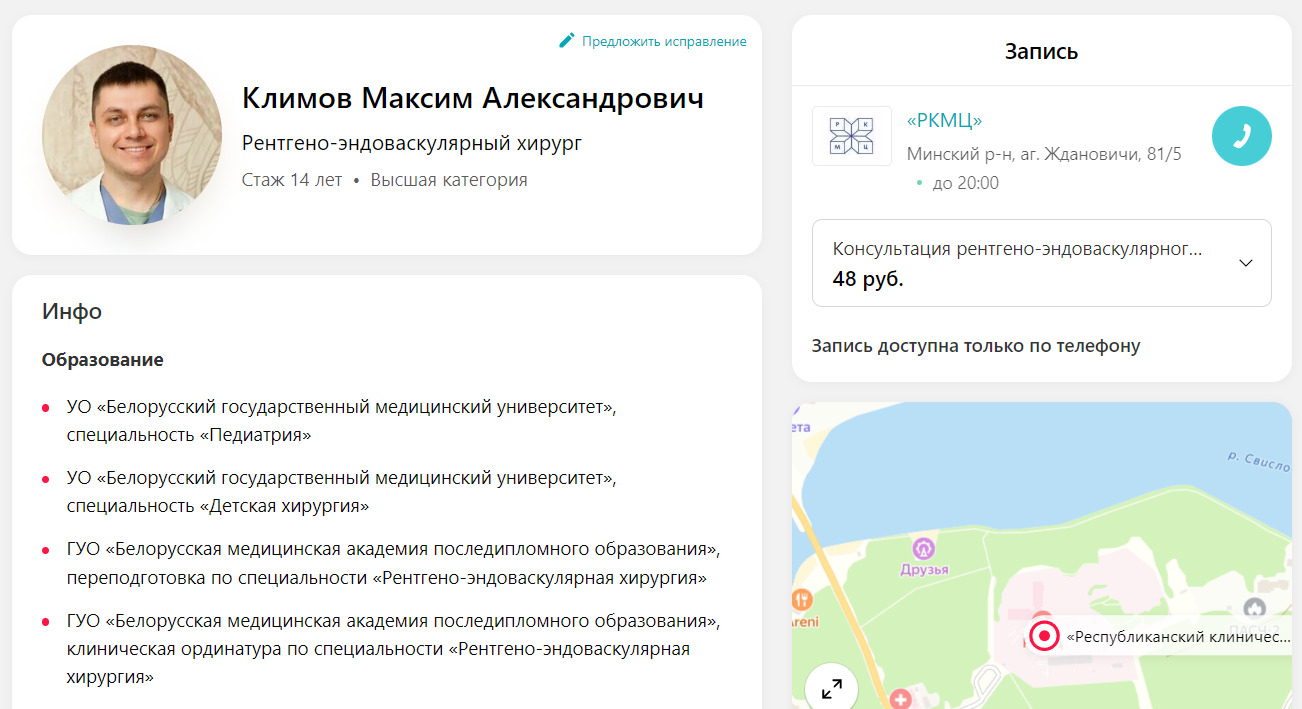Click 'Предложить исправление' link

(664, 41)
